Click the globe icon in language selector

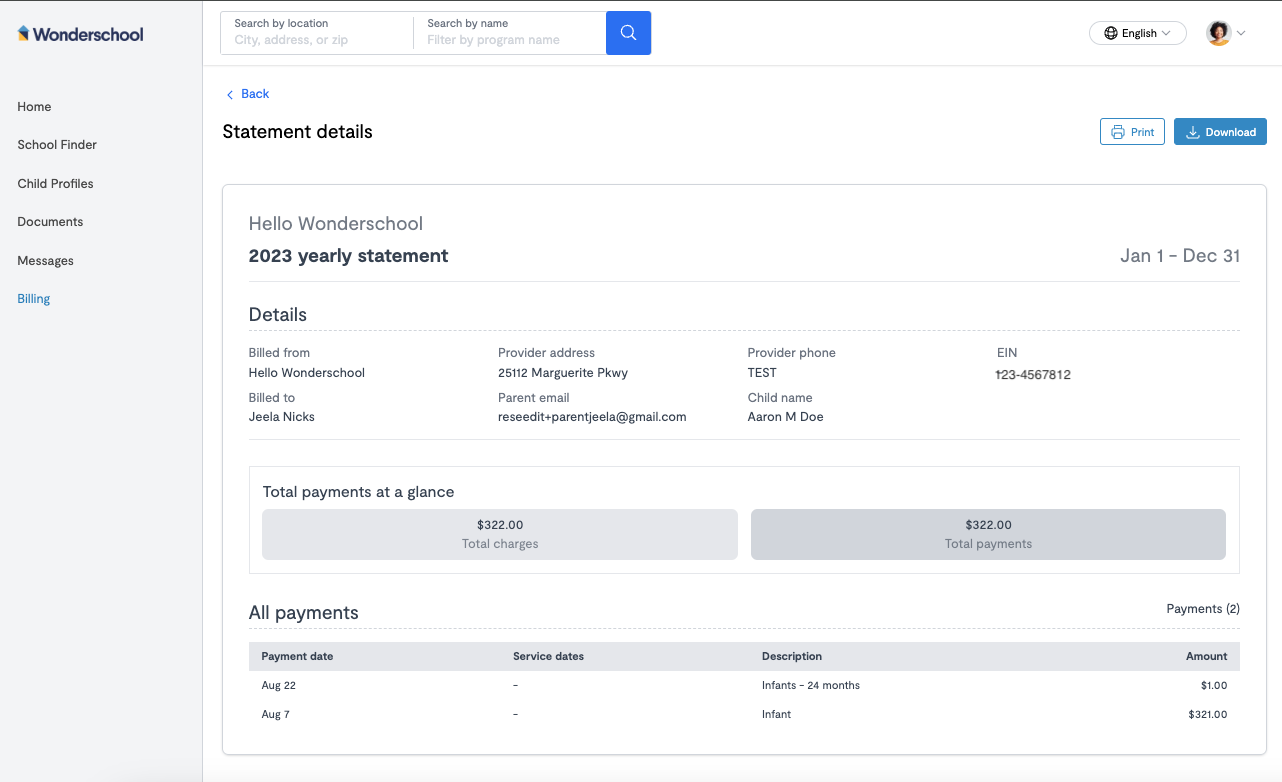(1110, 33)
